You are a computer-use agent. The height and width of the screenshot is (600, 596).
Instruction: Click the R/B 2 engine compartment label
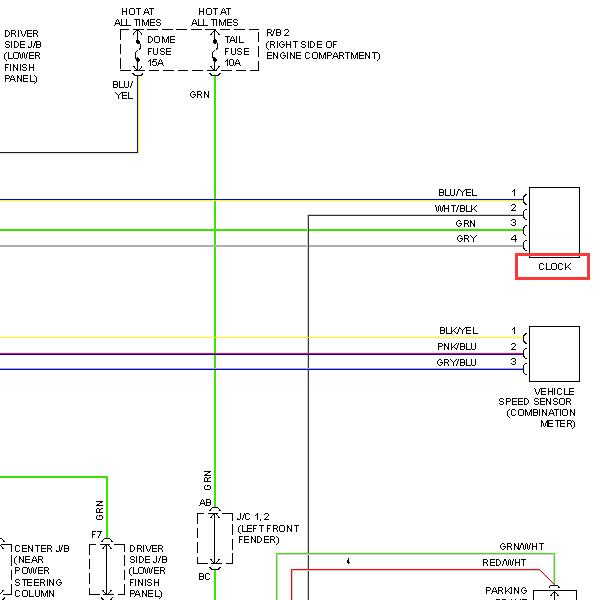tap(323, 44)
